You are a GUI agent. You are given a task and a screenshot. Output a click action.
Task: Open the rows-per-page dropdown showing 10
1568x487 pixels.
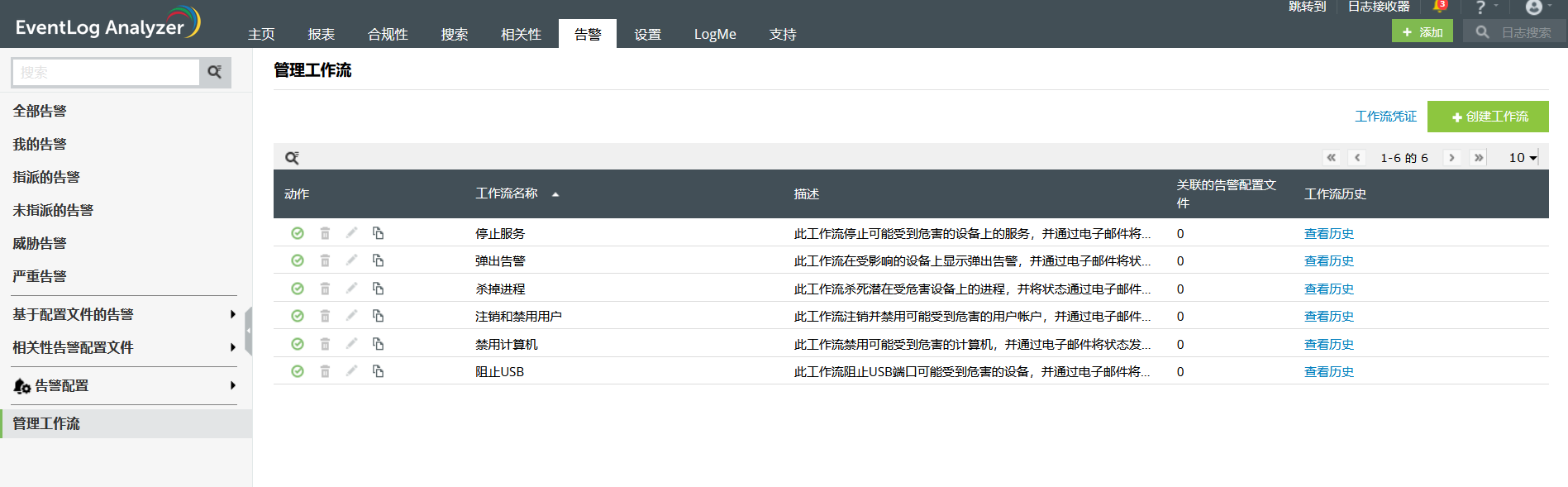1523,158
